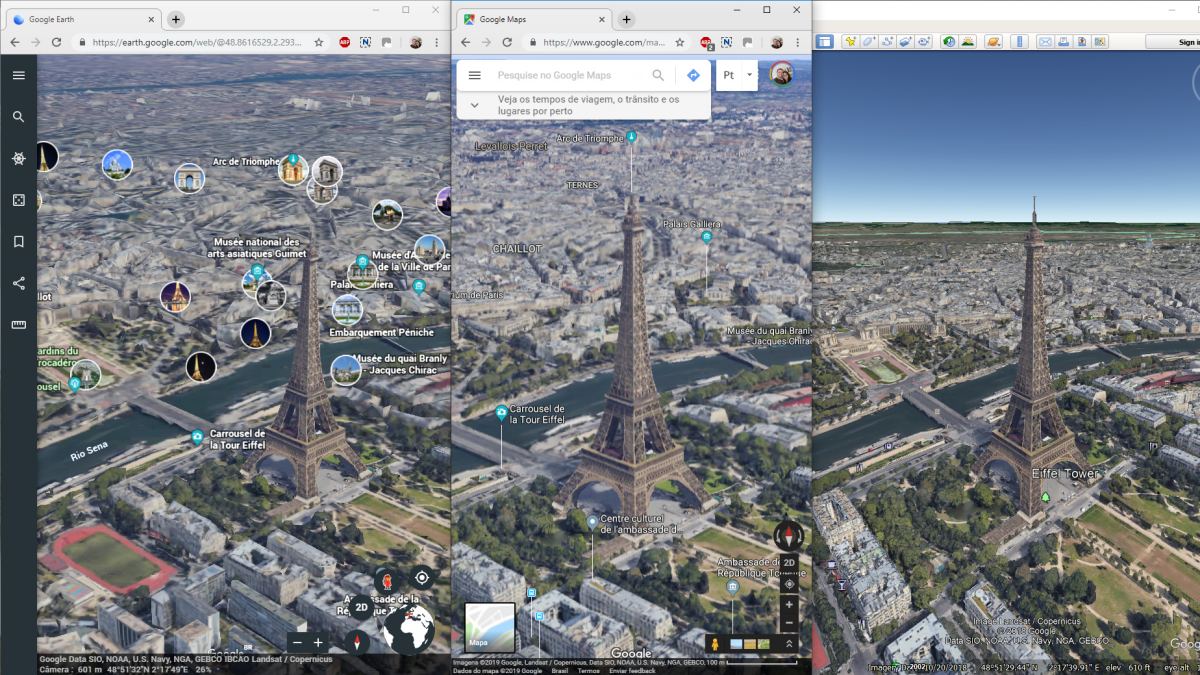This screenshot has width=1200, height=675.
Task: Open Voyager ship-wheel icon in Google Earth
Action: (x=18, y=159)
